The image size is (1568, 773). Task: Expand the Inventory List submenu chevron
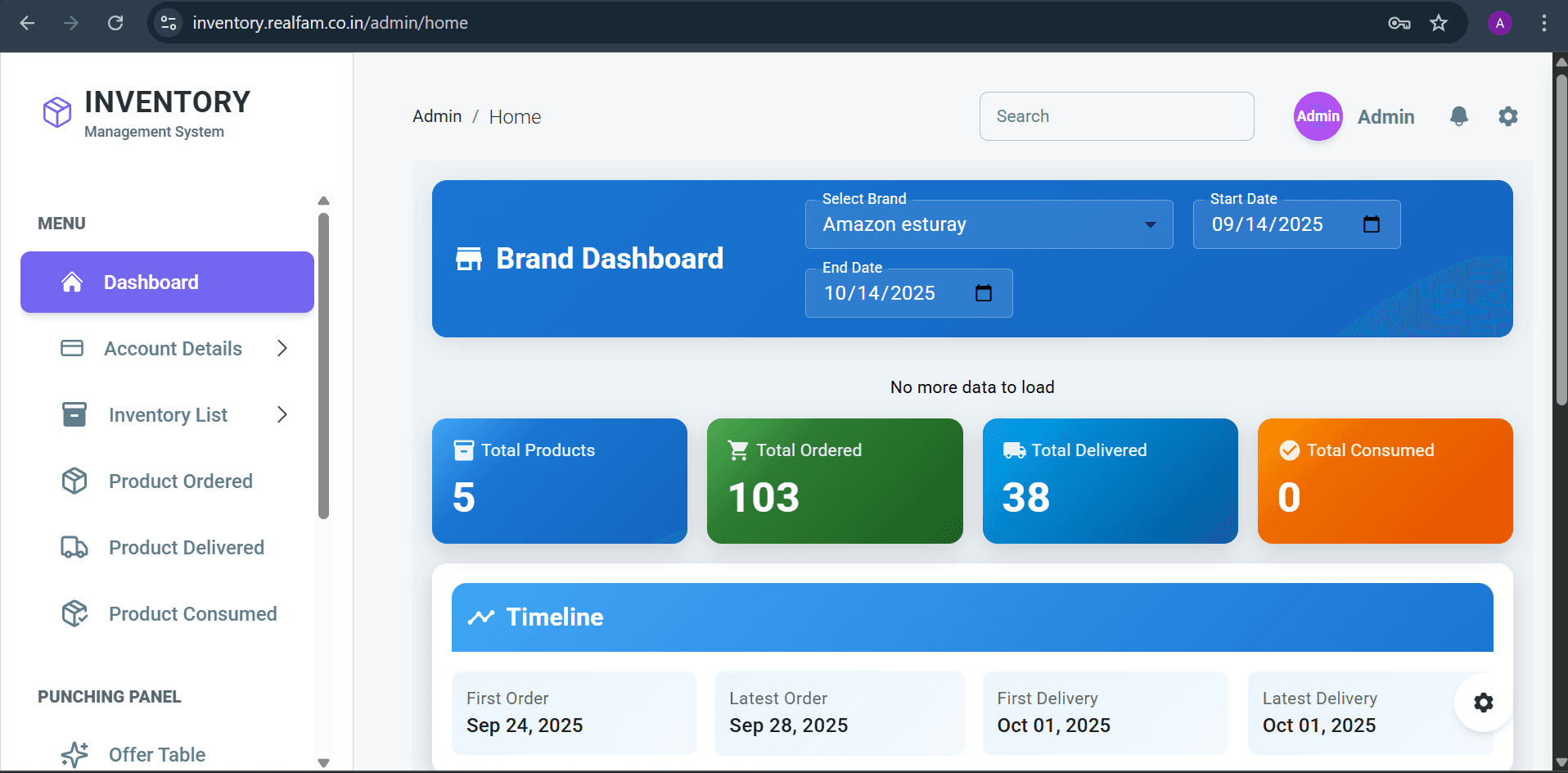pyautogui.click(x=282, y=414)
